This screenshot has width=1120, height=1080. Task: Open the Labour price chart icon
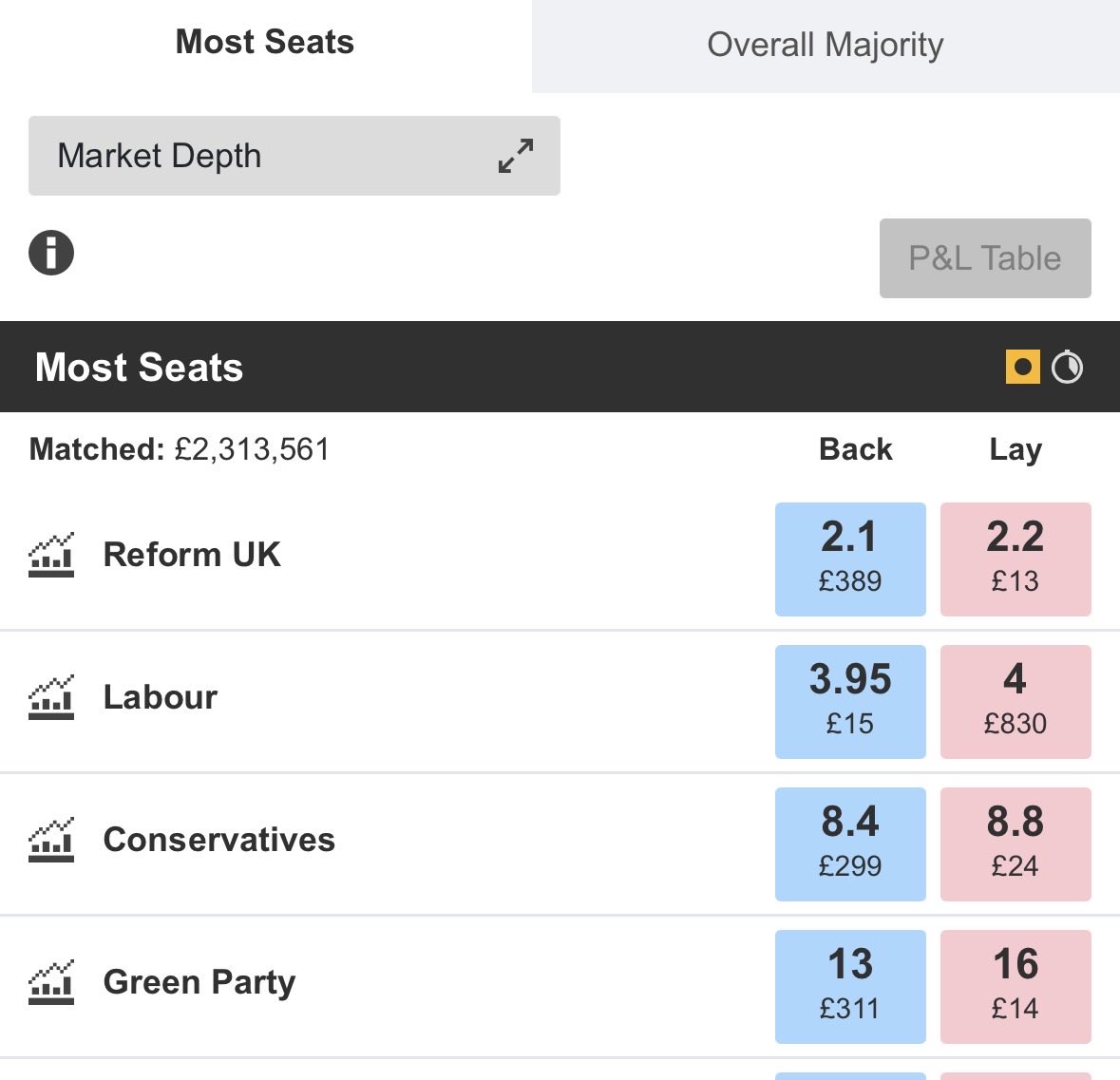[50, 697]
